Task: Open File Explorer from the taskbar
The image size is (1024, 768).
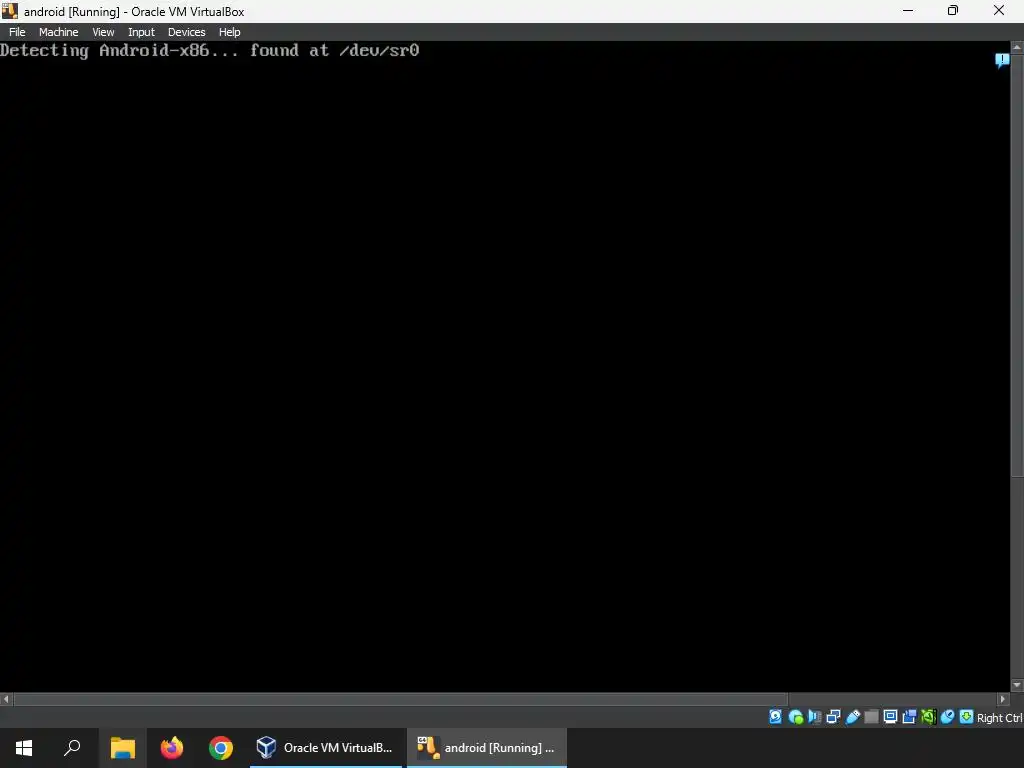Action: (122, 748)
